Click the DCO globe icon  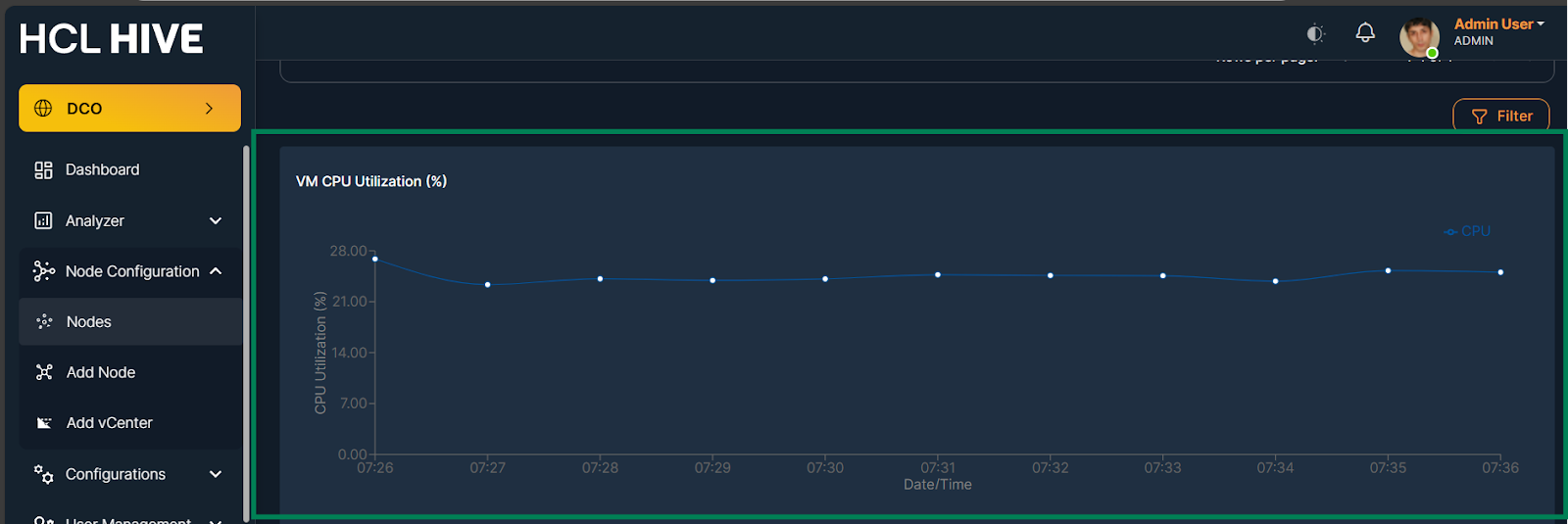click(x=43, y=108)
